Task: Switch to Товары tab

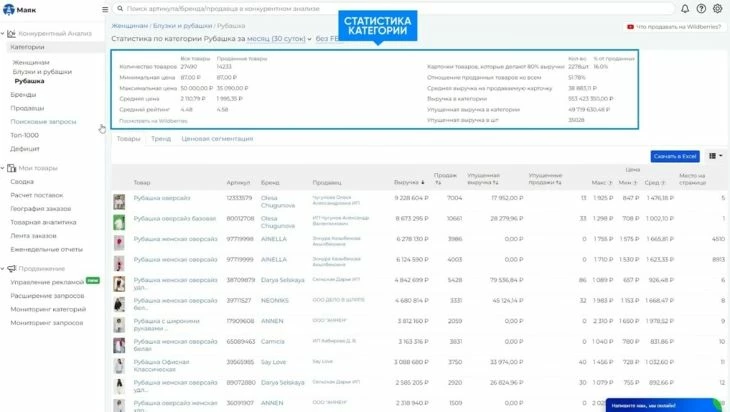Action: (x=128, y=139)
